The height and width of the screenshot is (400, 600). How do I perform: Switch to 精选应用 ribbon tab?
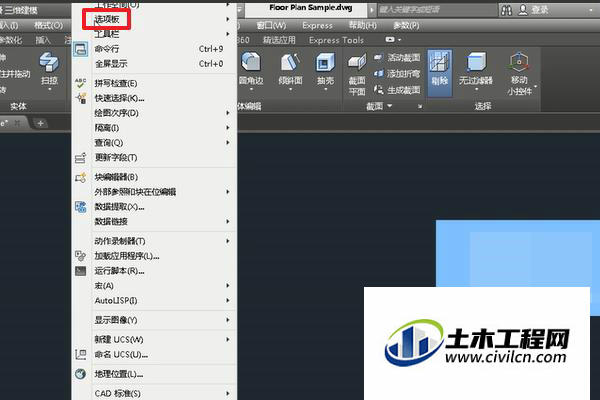click(279, 40)
